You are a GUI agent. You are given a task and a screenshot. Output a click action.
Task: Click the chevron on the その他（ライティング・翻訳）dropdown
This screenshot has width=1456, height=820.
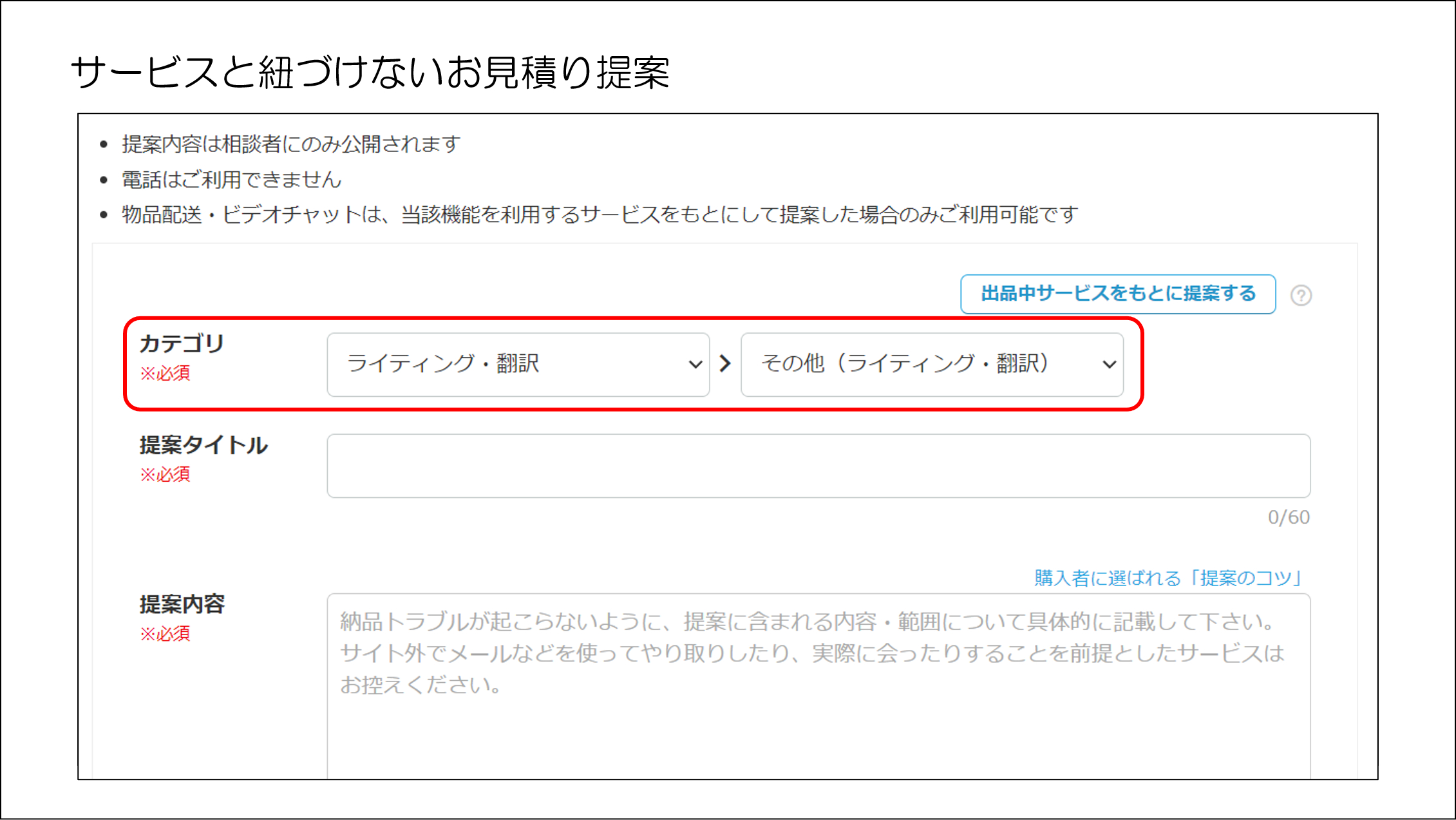pos(1110,365)
